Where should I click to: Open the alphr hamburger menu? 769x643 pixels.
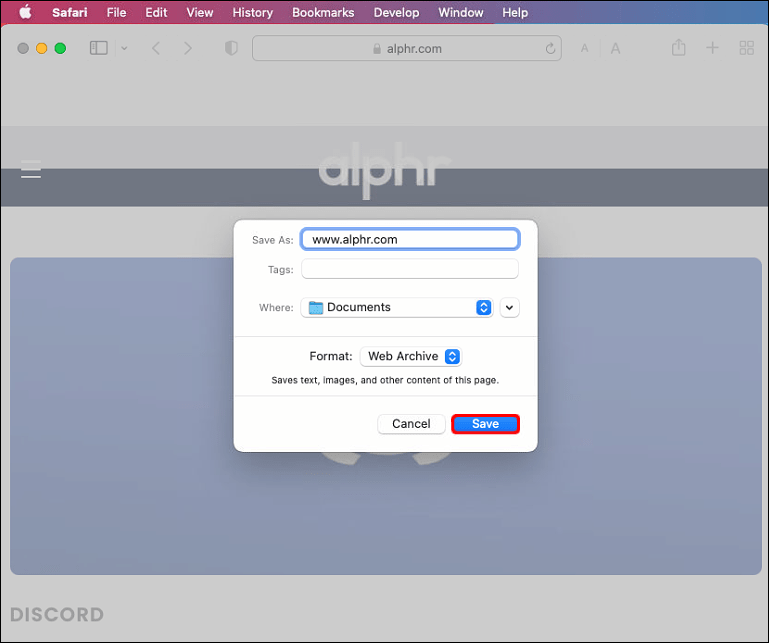click(31, 169)
